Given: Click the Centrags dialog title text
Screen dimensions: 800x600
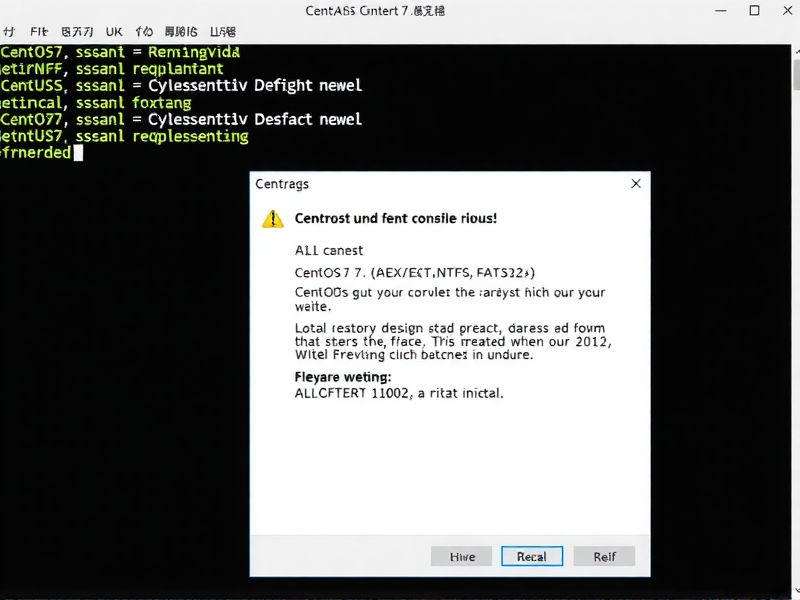Looking at the screenshot, I should [282, 184].
